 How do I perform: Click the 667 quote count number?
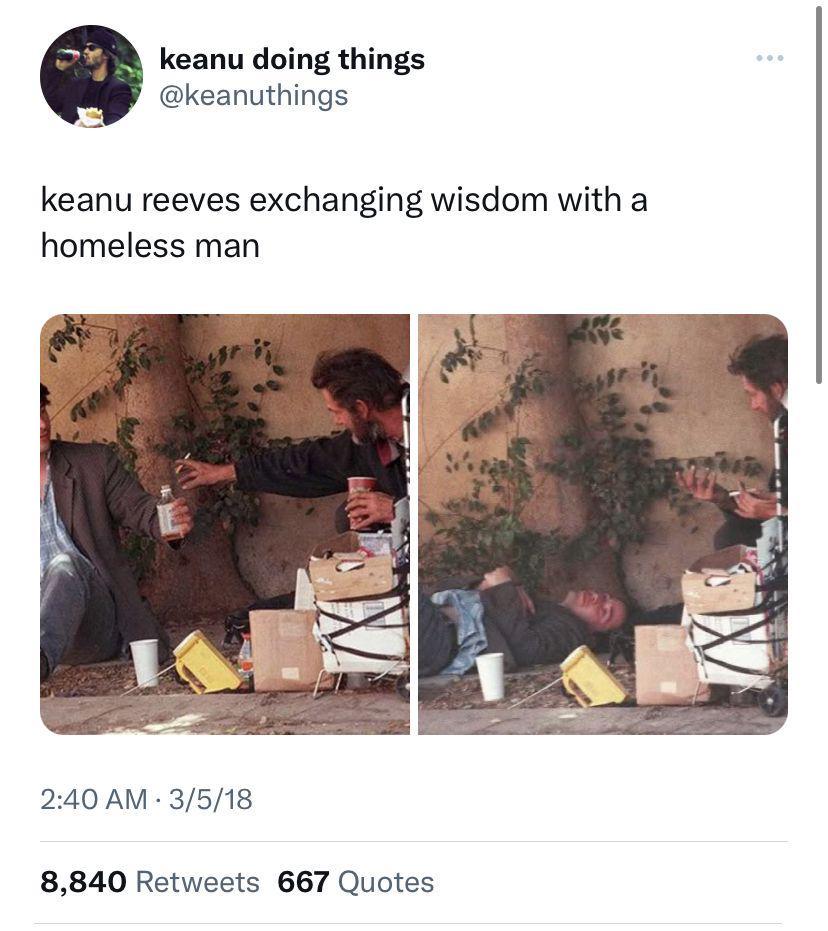tap(303, 882)
